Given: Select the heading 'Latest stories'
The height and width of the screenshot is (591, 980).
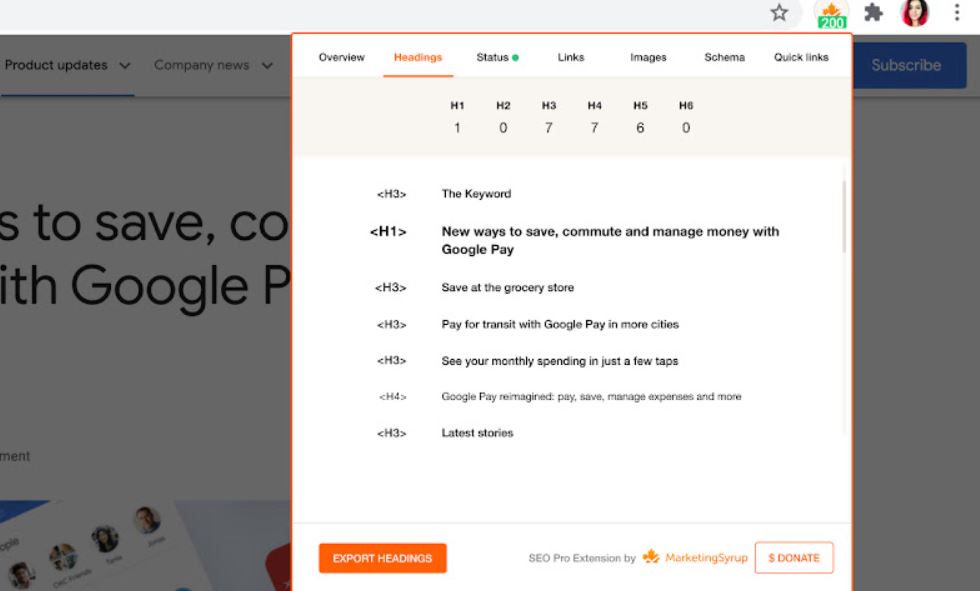Looking at the screenshot, I should (x=477, y=433).
